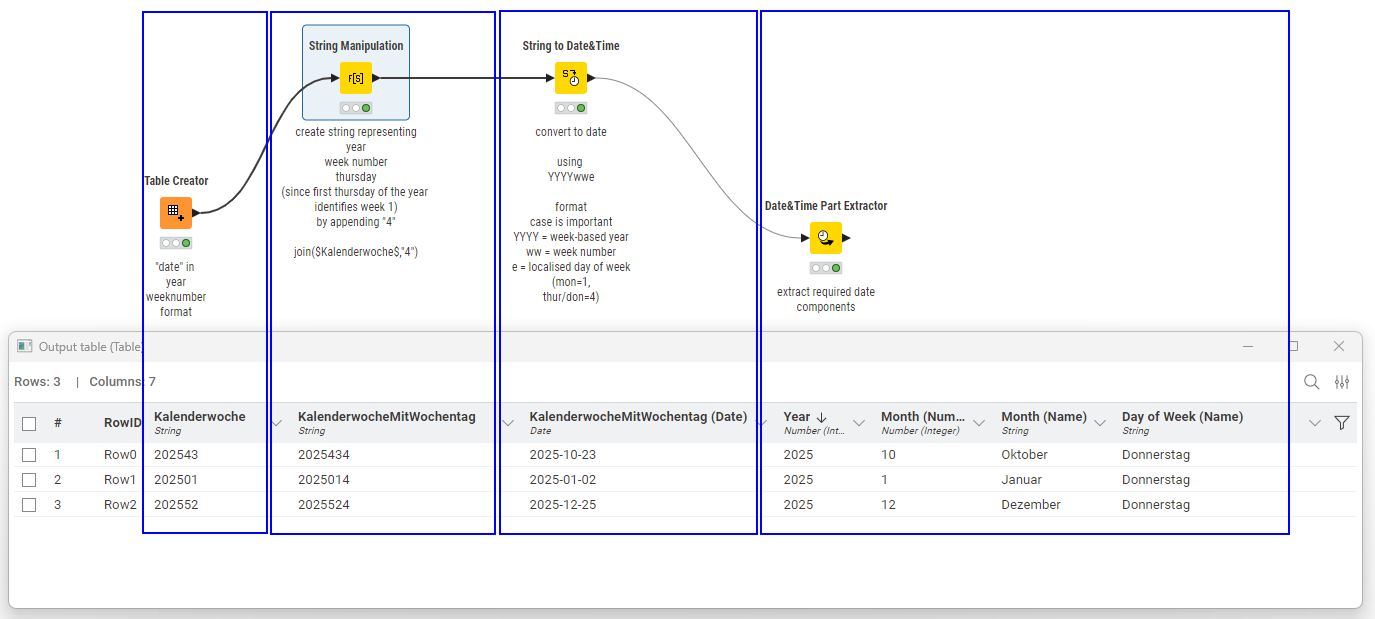Click the sort arrow beside Year

click(822, 417)
